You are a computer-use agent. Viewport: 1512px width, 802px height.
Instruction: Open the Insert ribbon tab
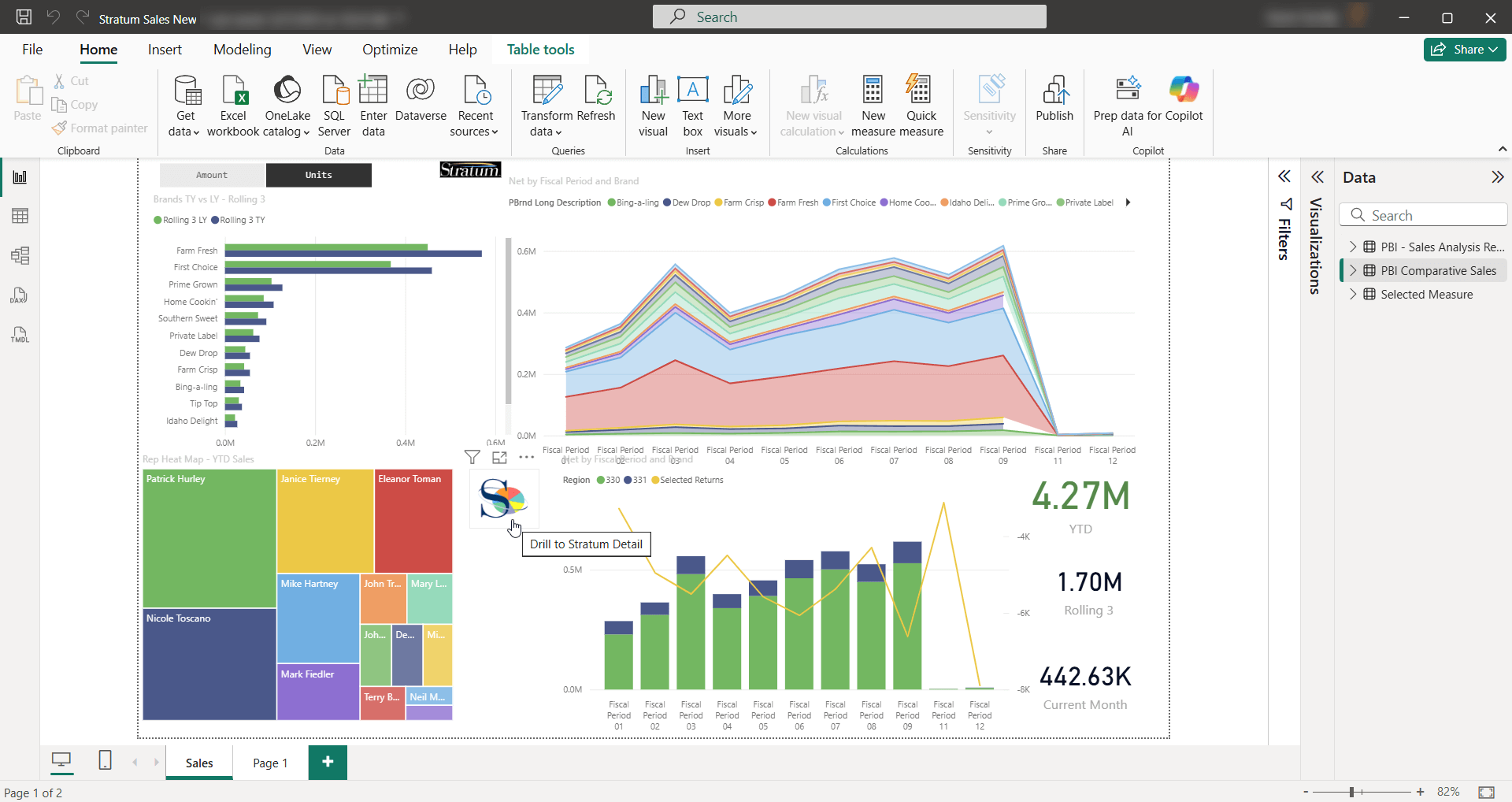(165, 49)
